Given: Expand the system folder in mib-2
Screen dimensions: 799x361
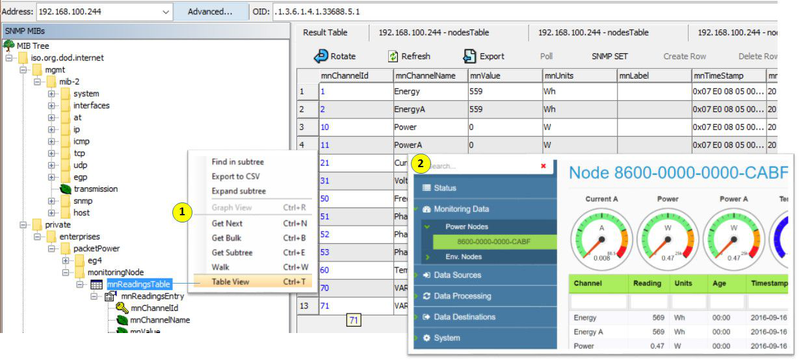Looking at the screenshot, I should (51, 94).
